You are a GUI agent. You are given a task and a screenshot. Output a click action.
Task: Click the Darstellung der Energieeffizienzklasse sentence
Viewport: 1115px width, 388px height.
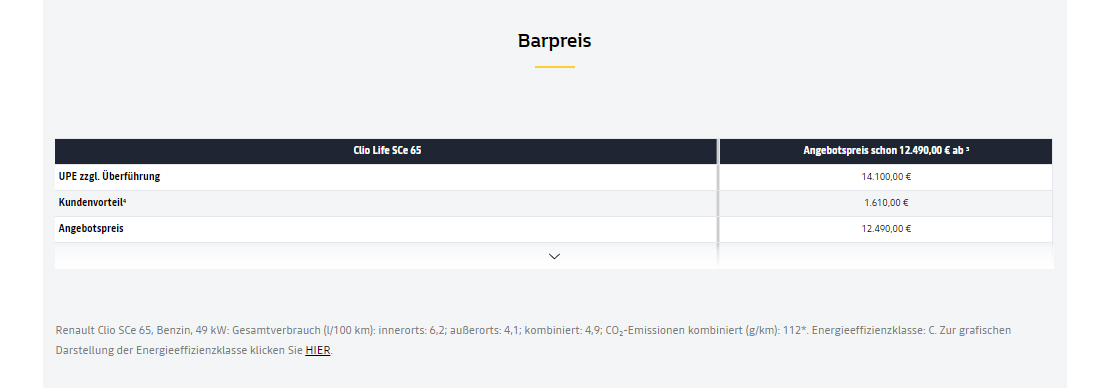194,350
